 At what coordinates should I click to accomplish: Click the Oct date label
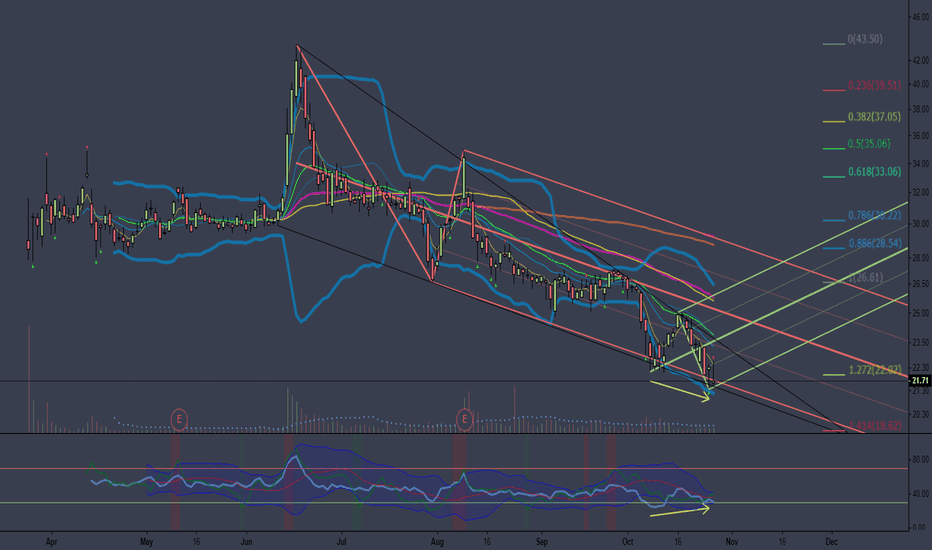click(628, 542)
